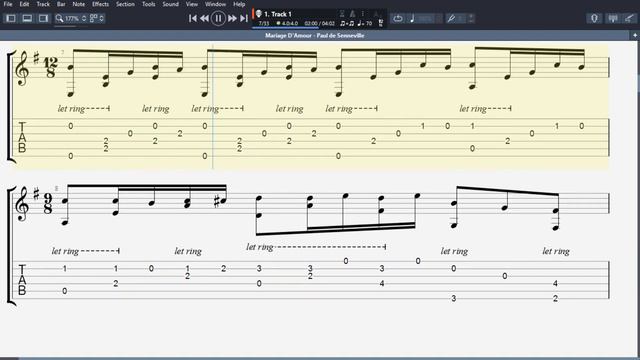Viewport: 640px width, 360px height.
Task: Open the Edit menu
Action: (24, 4)
